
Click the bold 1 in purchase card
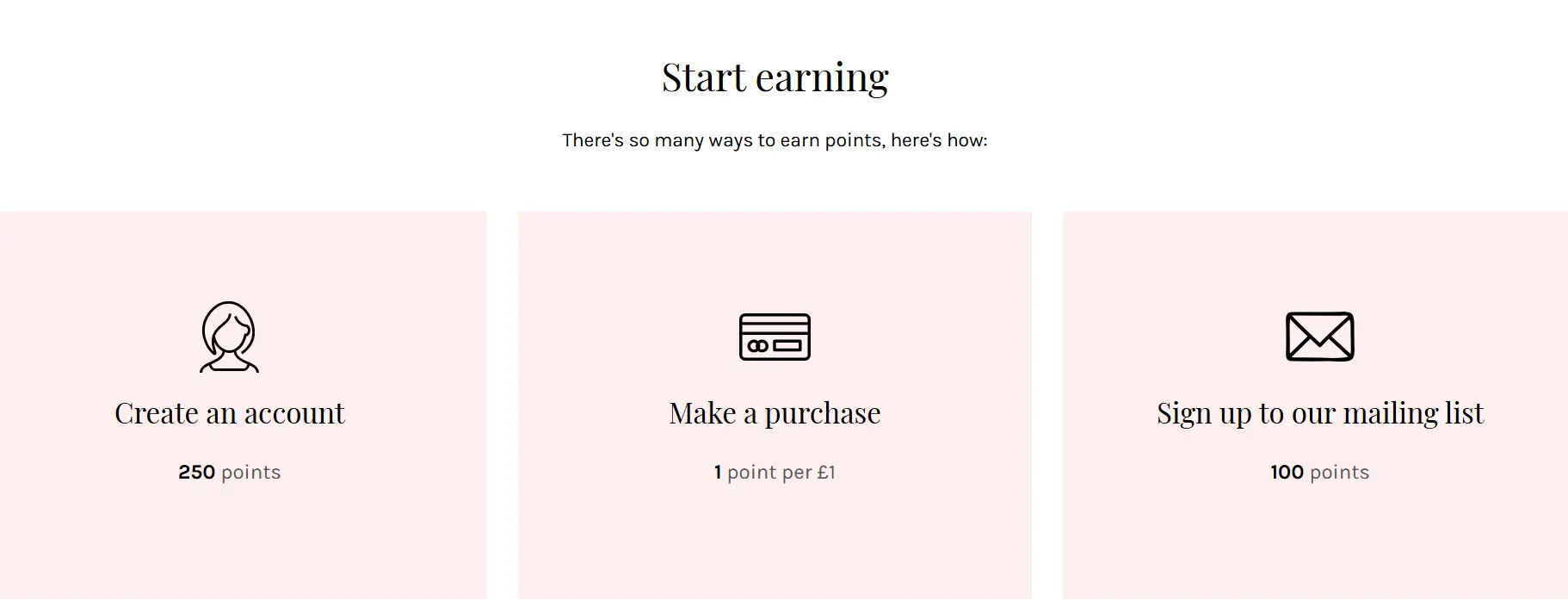(x=718, y=472)
